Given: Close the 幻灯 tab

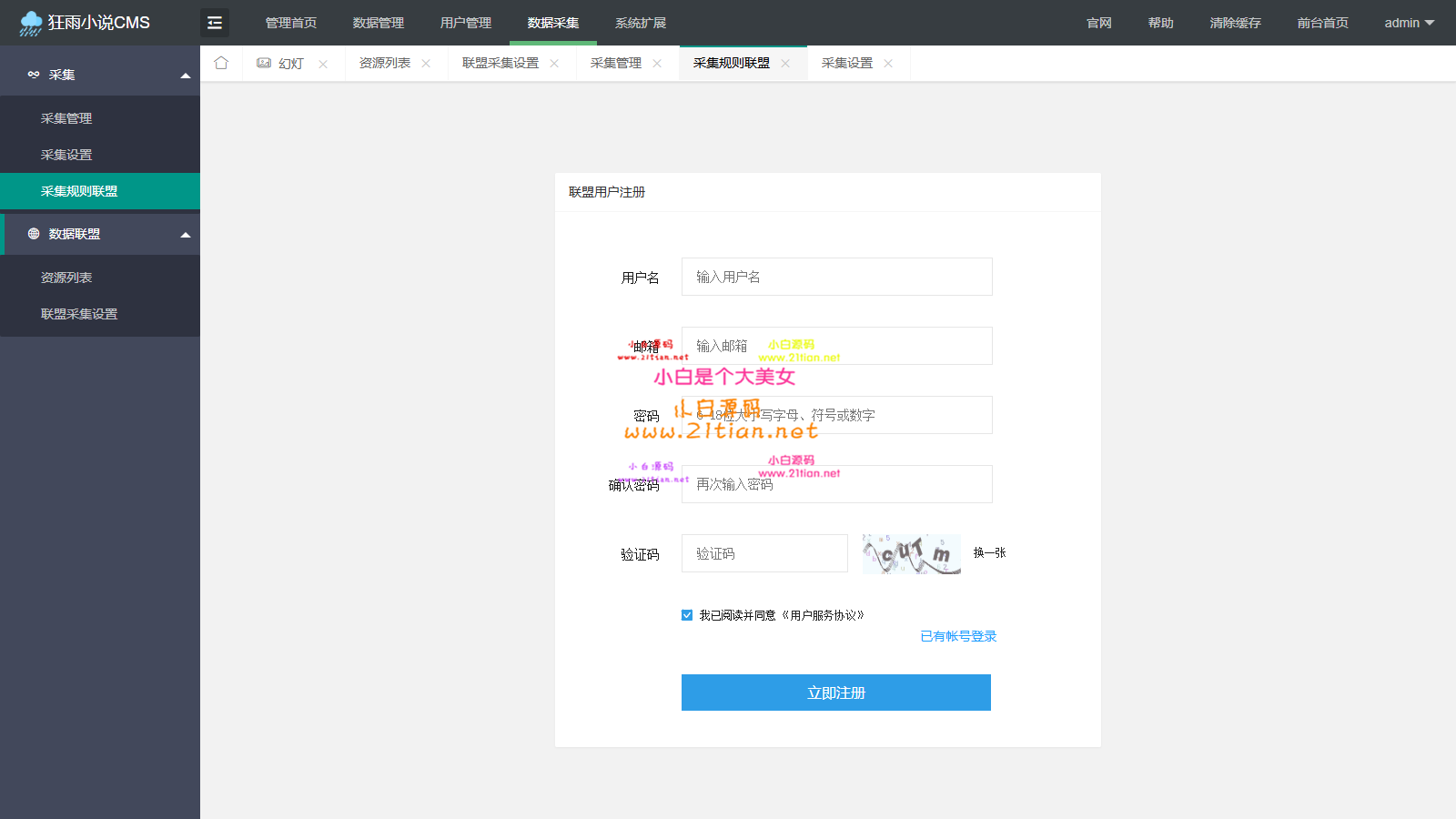Looking at the screenshot, I should (323, 64).
